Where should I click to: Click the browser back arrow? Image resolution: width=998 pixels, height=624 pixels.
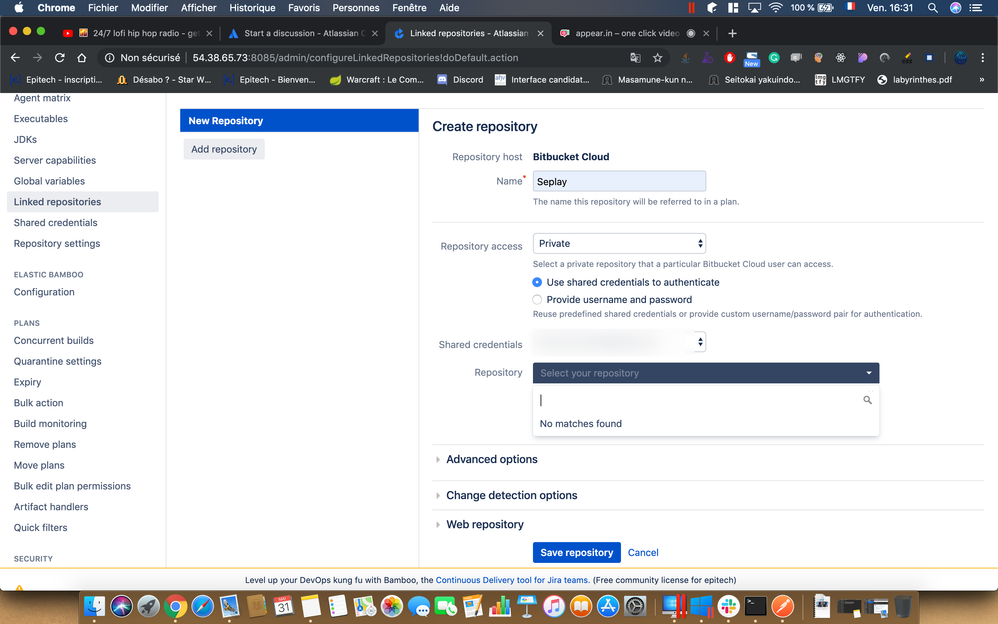click(x=15, y=58)
